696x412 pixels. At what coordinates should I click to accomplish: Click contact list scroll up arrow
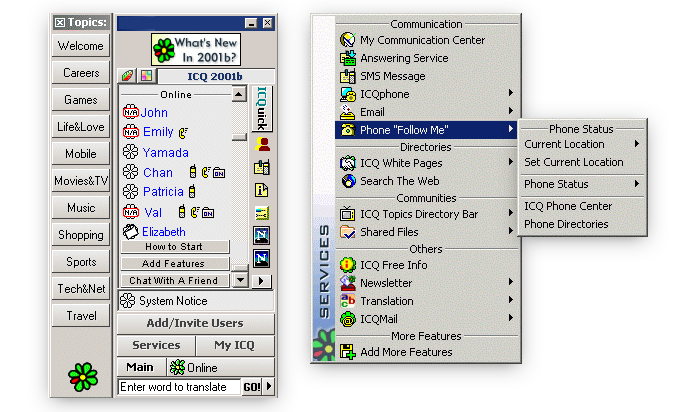coord(239,94)
